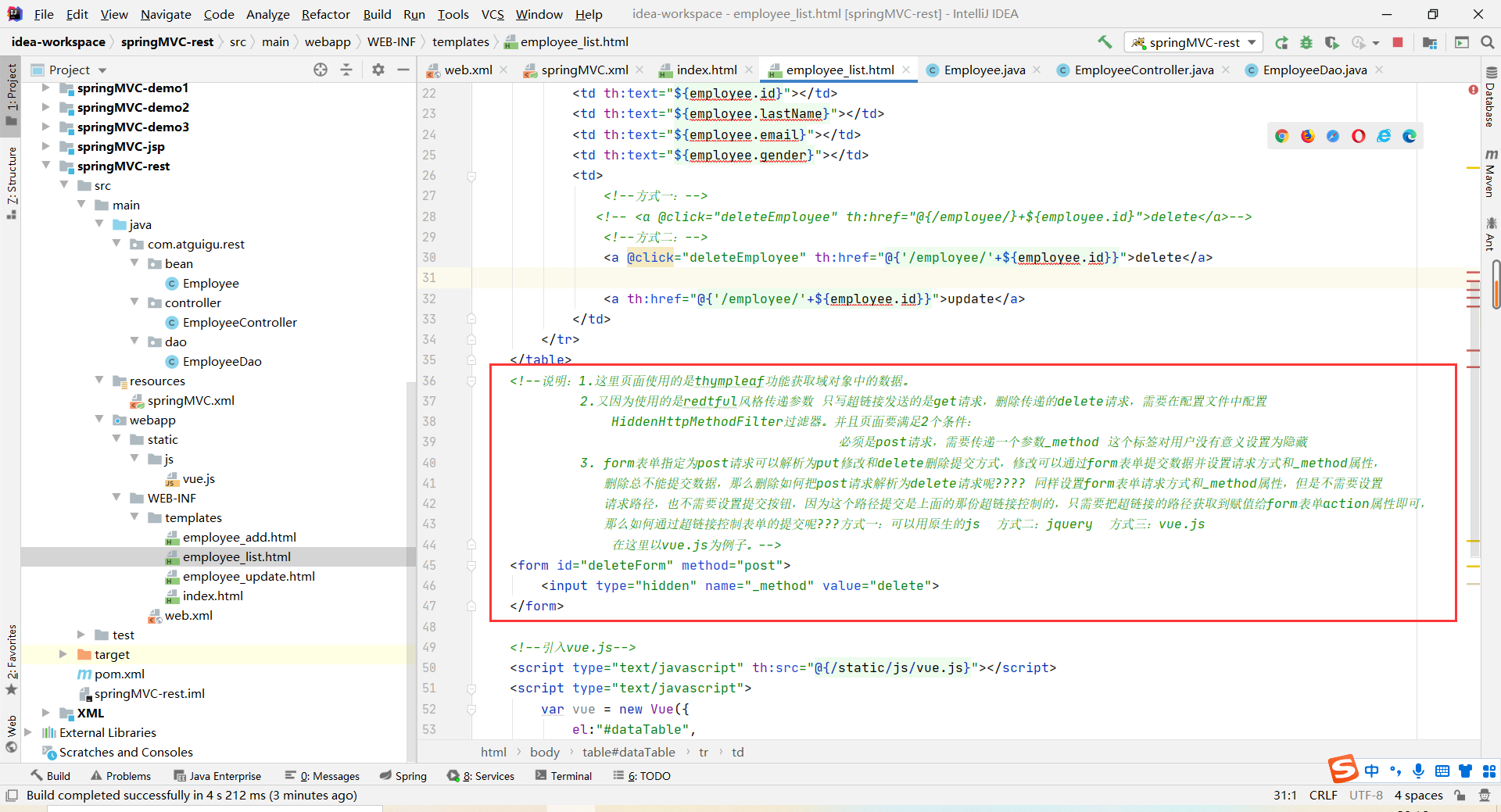Expand External Libraries node
The image size is (1501, 812).
pyautogui.click(x=28, y=732)
